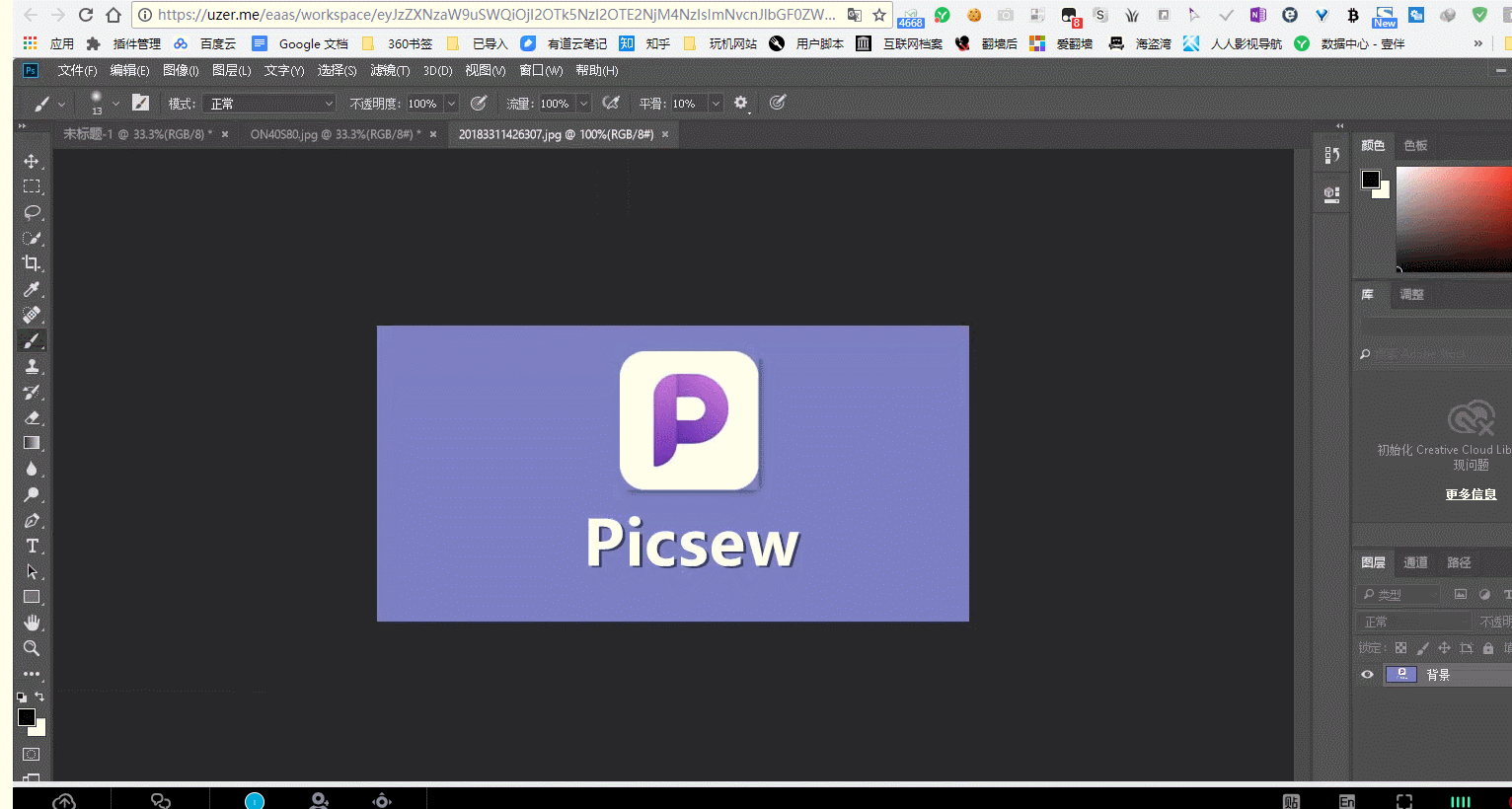Open the edit toolbar ellipsis menu

click(x=32, y=674)
